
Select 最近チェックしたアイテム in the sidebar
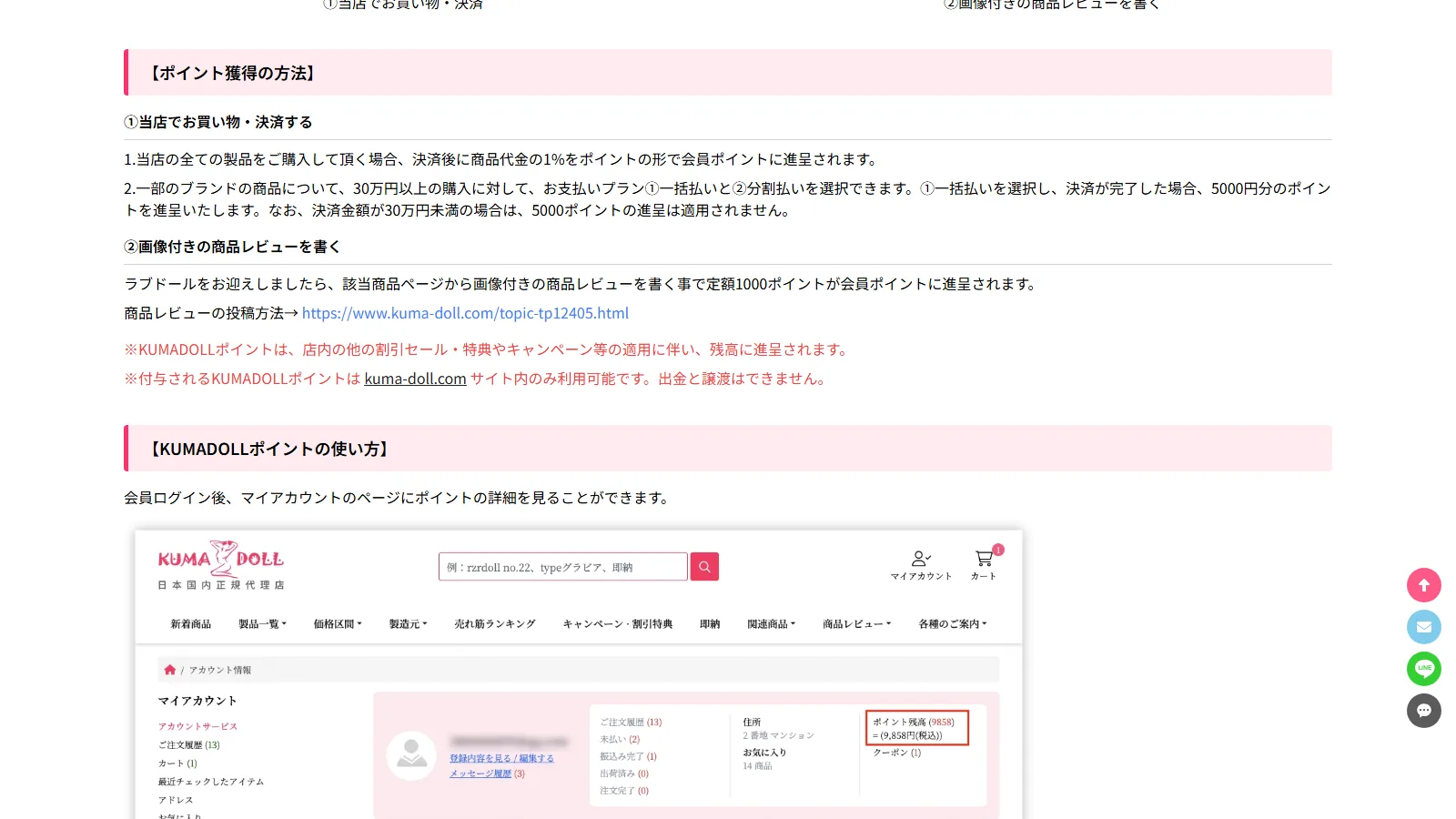click(211, 781)
